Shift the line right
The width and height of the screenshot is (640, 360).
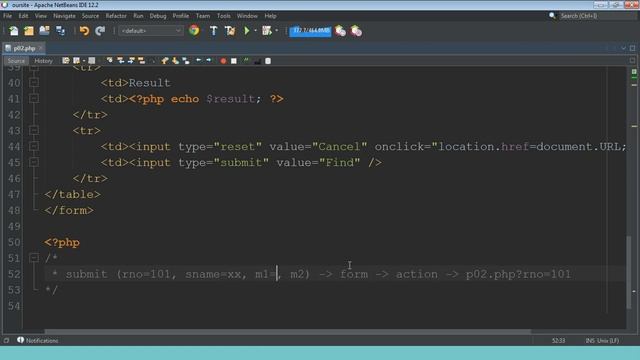(x=209, y=61)
